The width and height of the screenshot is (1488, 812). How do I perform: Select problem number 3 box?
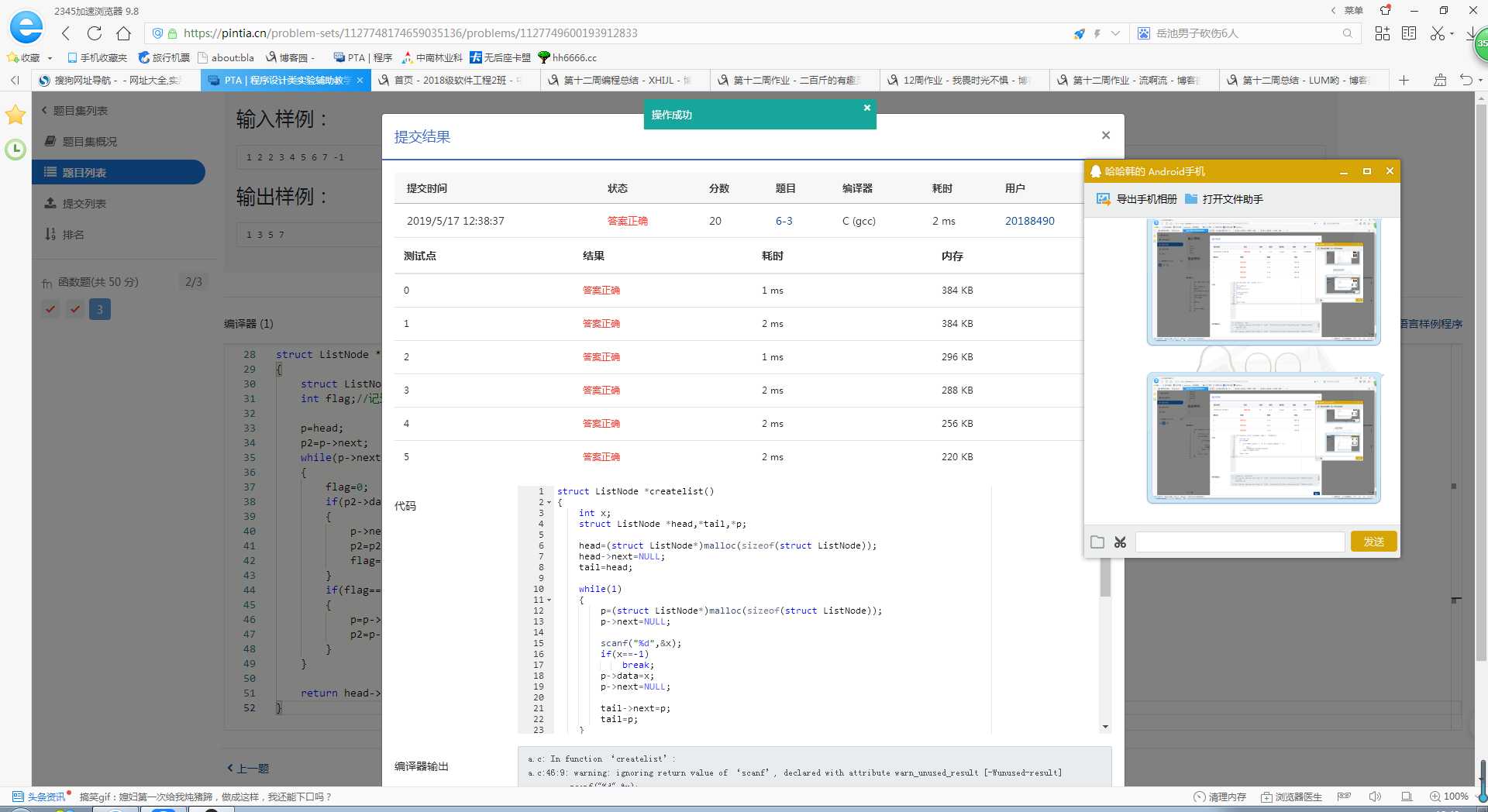tap(99, 309)
